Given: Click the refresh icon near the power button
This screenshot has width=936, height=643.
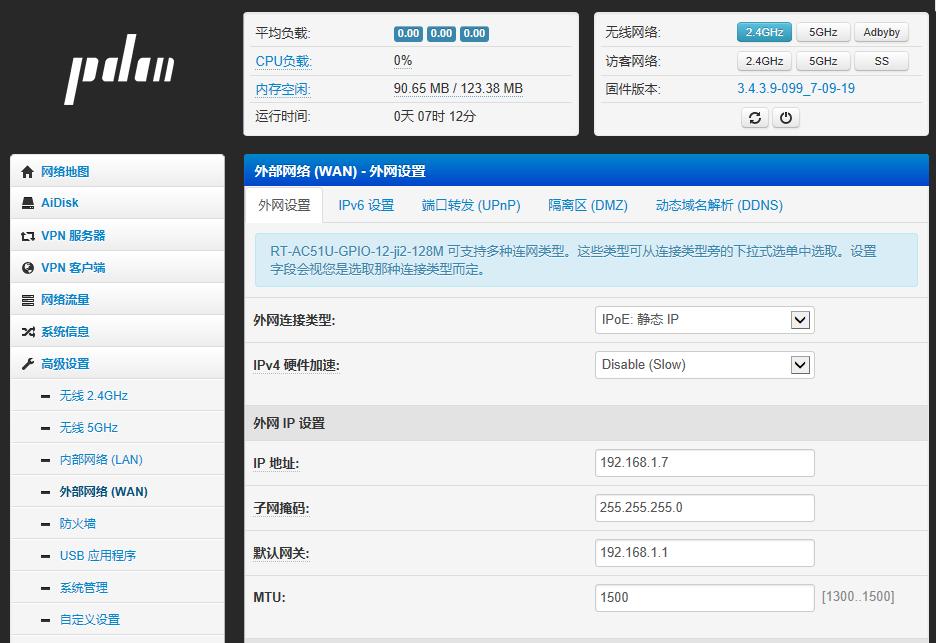Looking at the screenshot, I should click(755, 117).
